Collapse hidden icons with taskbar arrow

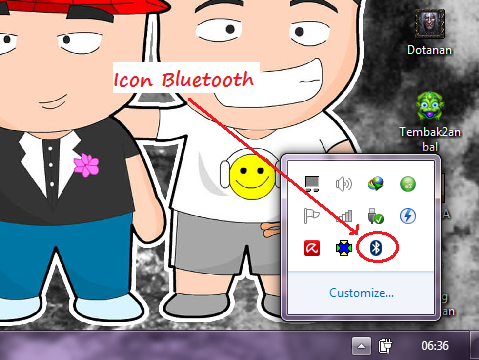point(361,346)
